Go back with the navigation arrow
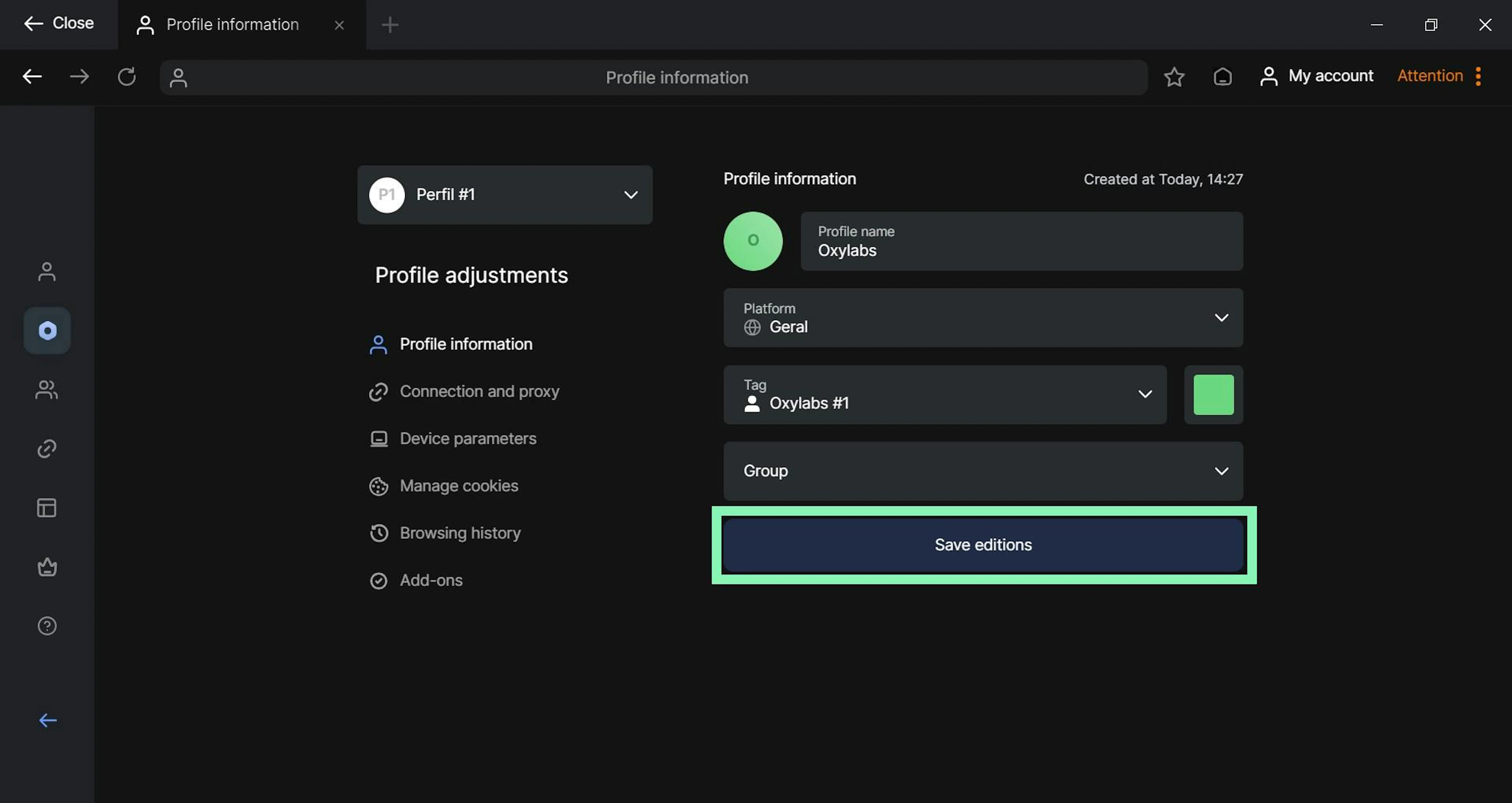1512x803 pixels. point(32,76)
